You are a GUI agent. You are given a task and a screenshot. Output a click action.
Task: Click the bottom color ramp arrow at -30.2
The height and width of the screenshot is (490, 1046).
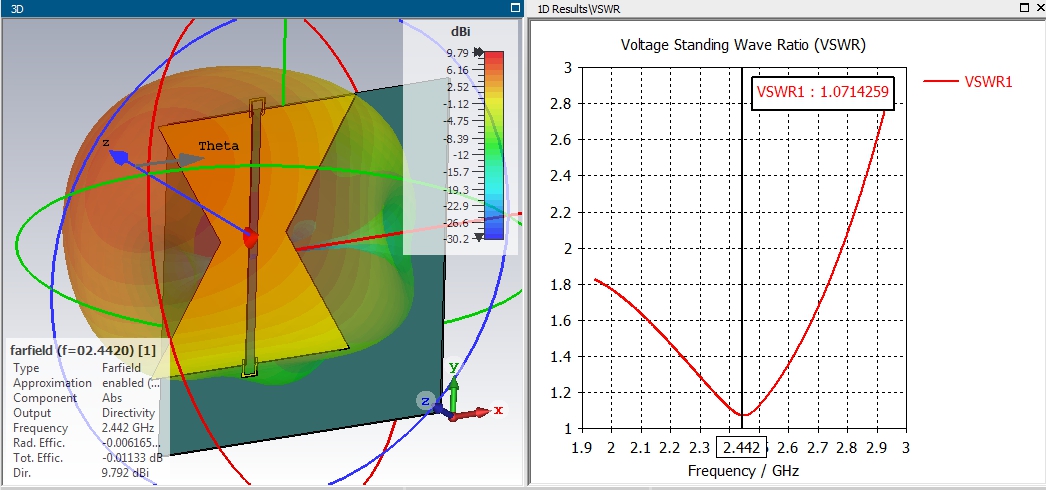(478, 238)
